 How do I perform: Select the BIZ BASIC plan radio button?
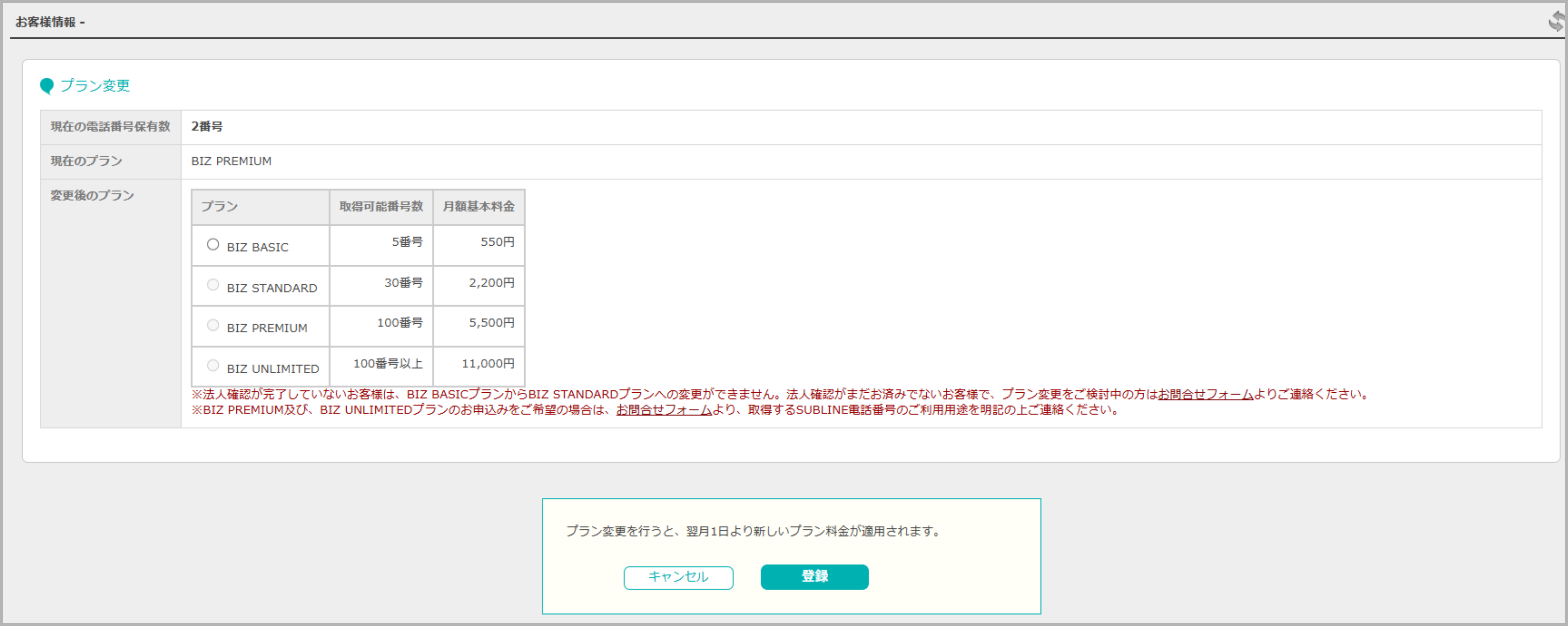coord(212,245)
